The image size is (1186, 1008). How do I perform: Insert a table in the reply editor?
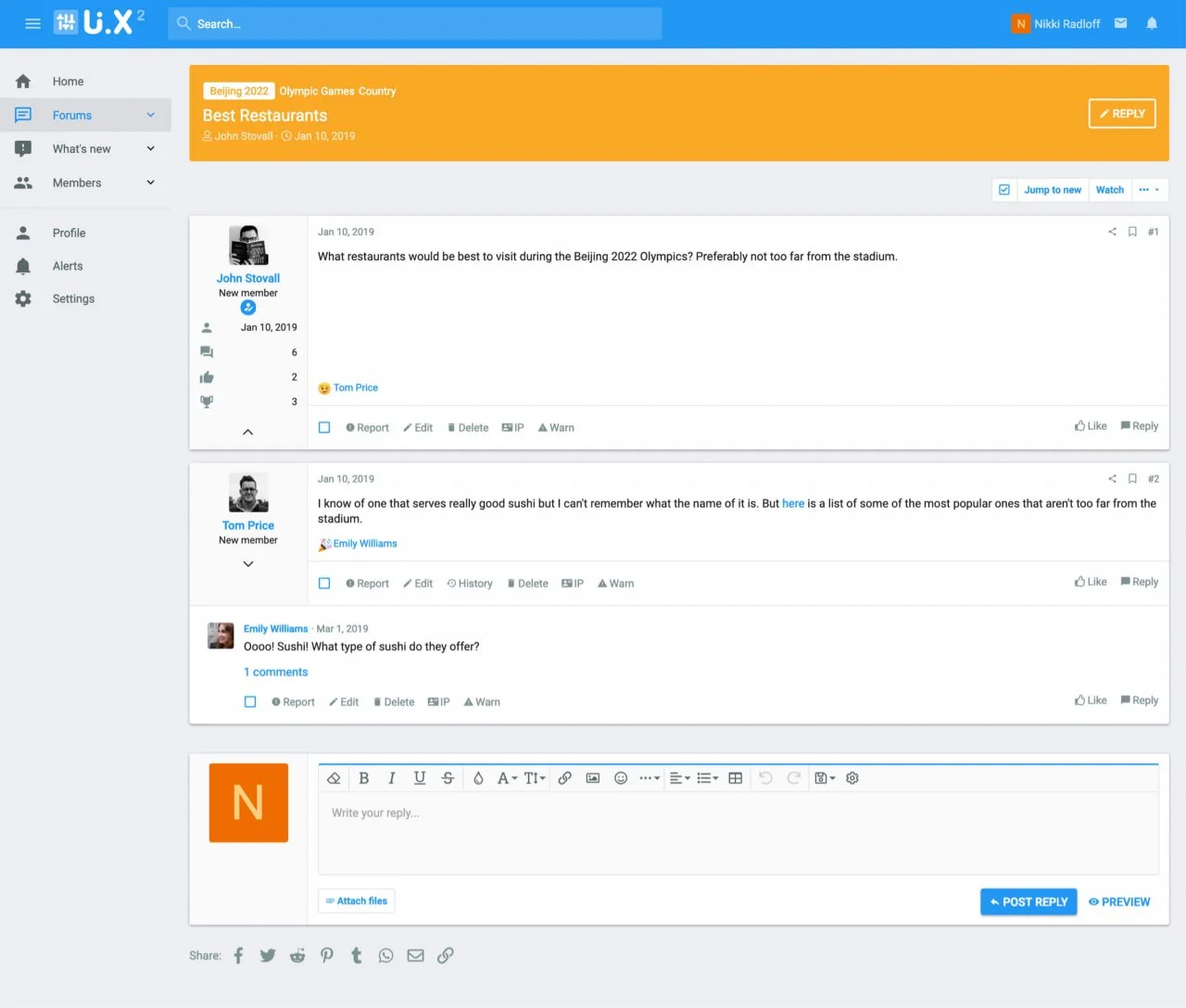[735, 778]
